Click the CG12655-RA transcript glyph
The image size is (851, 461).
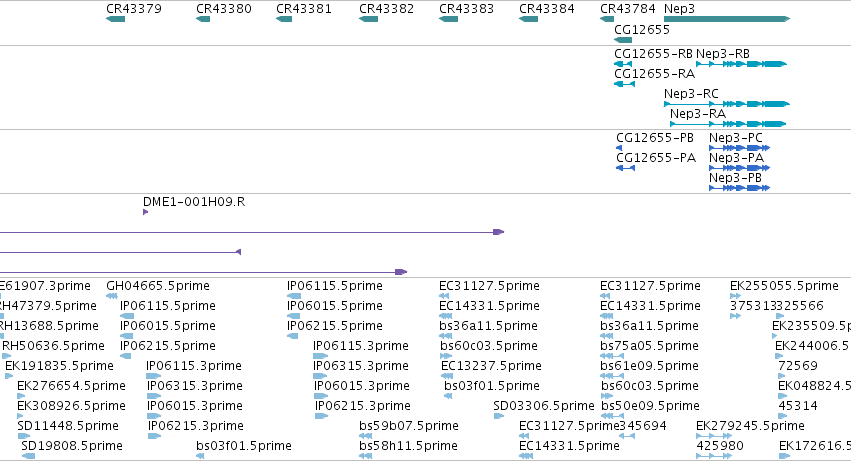coord(625,84)
